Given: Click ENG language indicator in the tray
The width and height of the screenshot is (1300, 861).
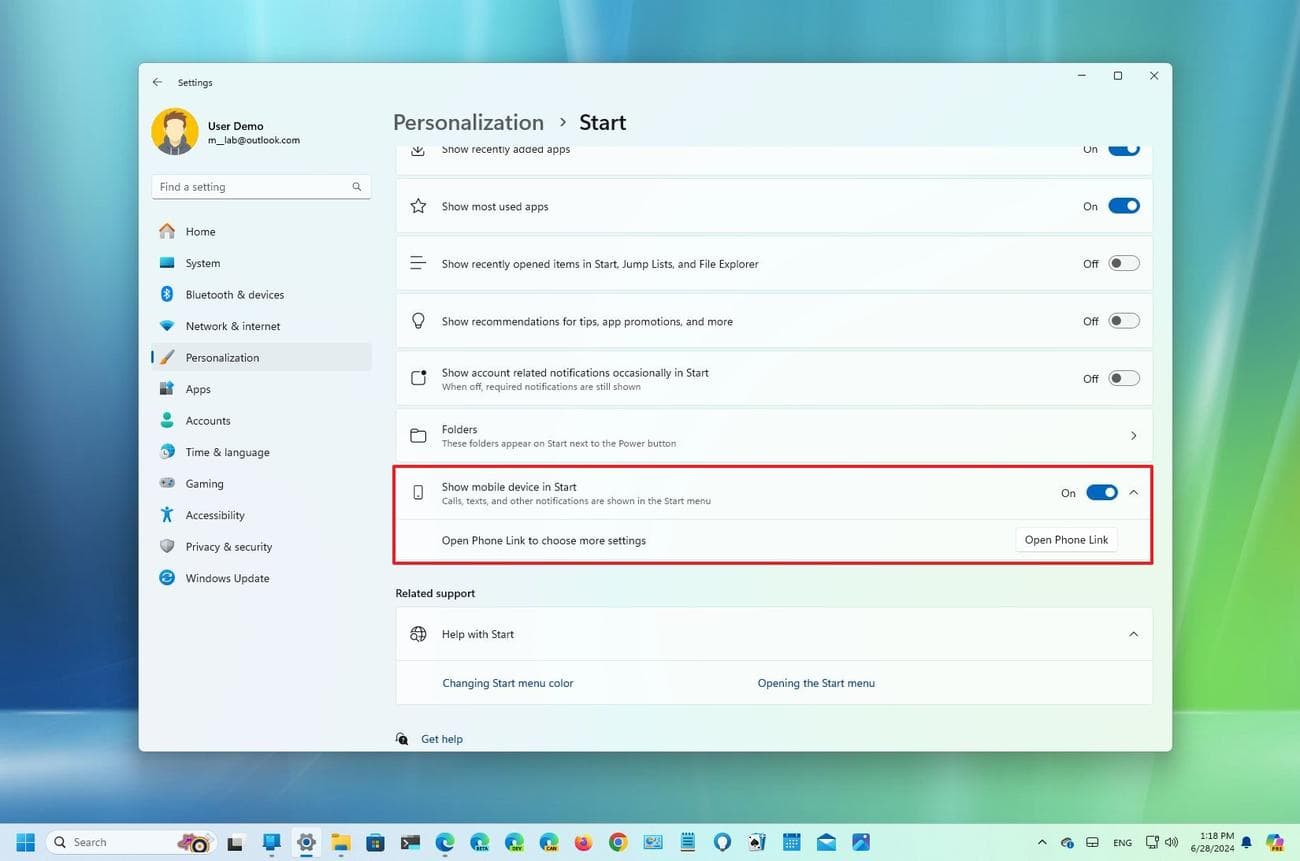Looking at the screenshot, I should pos(1123,842).
